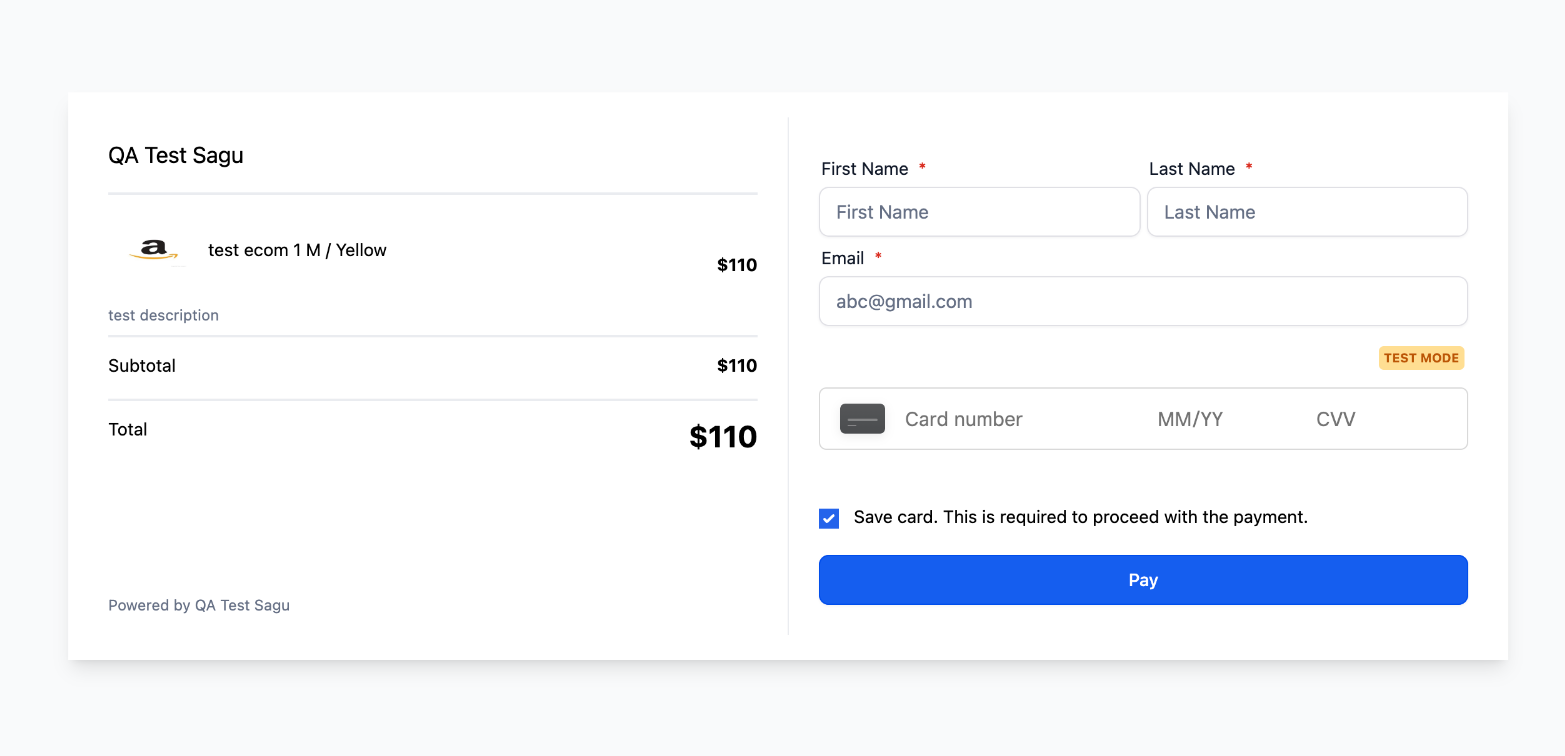Click the Amazon logo product thumbnail

tap(154, 250)
